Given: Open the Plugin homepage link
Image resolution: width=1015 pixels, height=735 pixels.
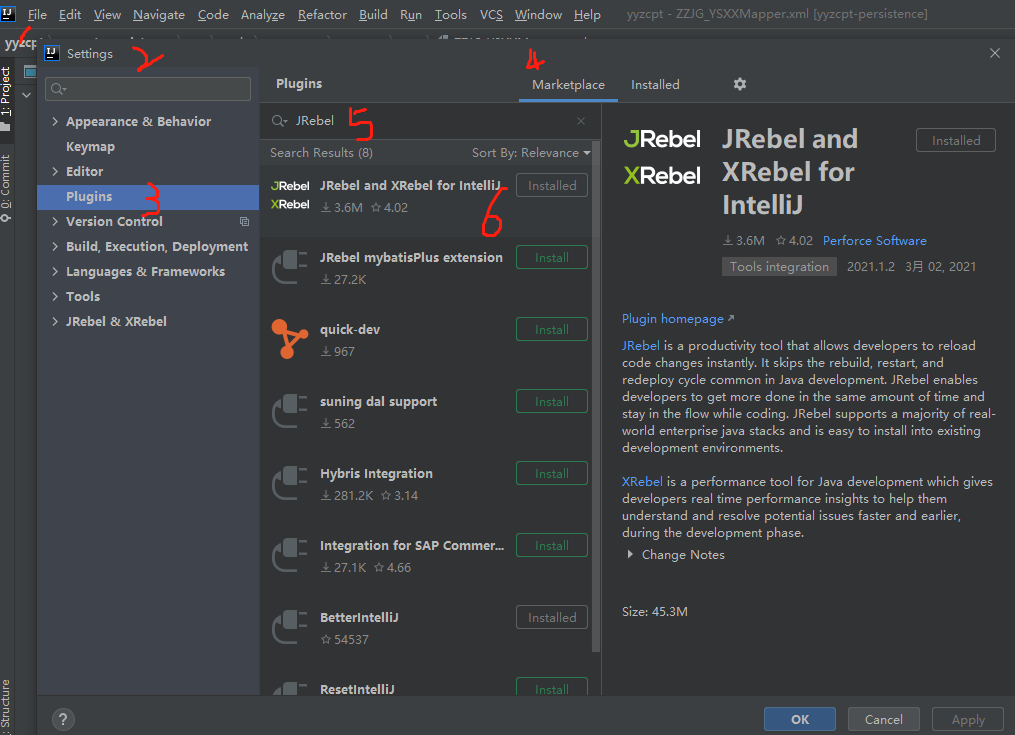Looking at the screenshot, I should [x=672, y=318].
